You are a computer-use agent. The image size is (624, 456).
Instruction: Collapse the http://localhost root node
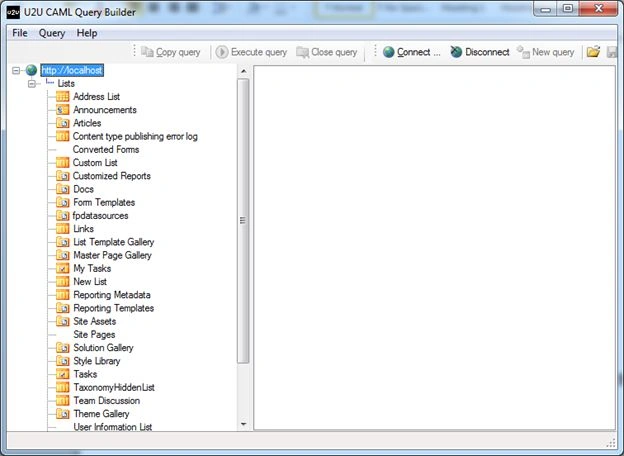(16, 70)
